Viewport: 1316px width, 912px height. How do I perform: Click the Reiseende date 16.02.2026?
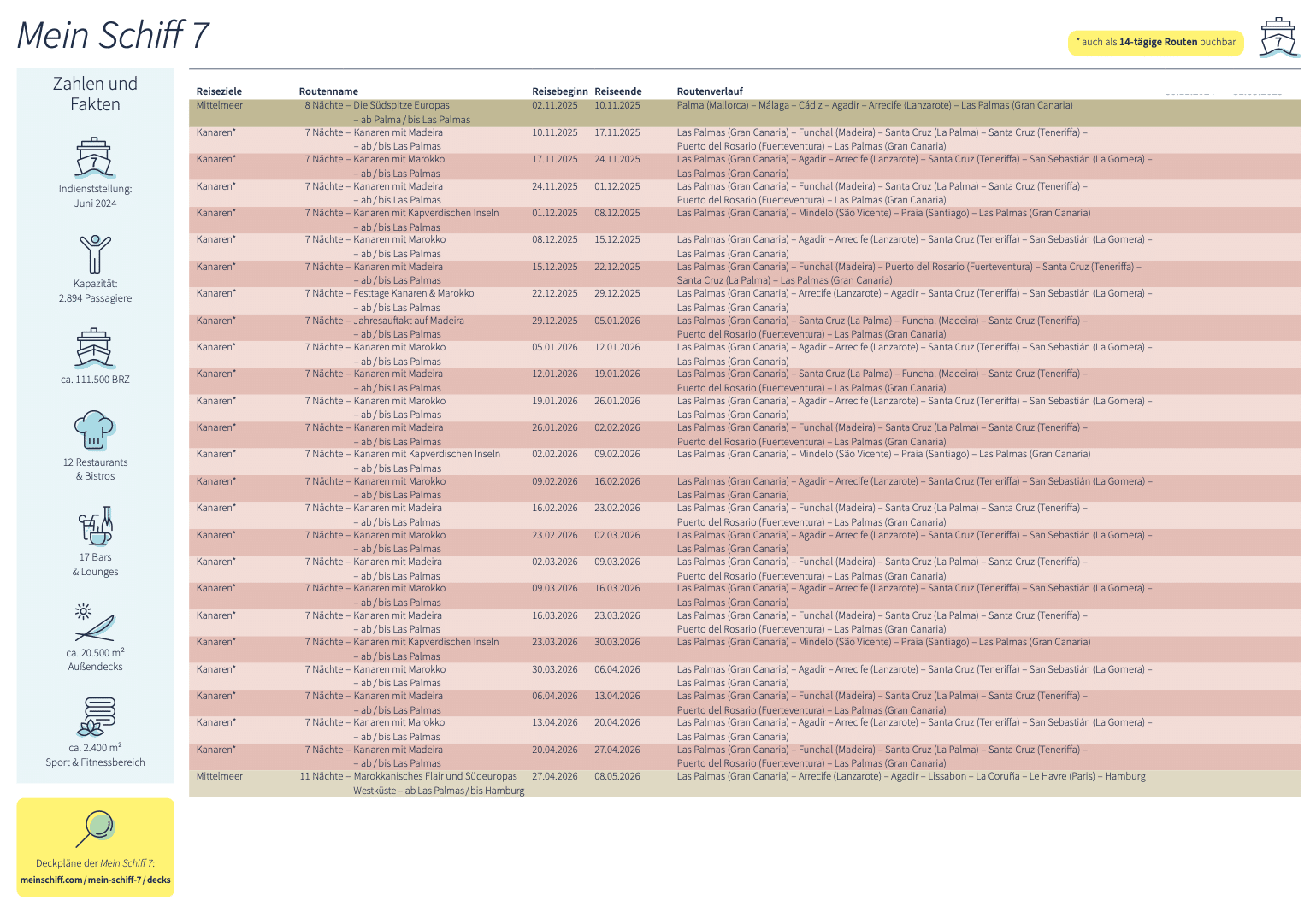pyautogui.click(x=617, y=481)
